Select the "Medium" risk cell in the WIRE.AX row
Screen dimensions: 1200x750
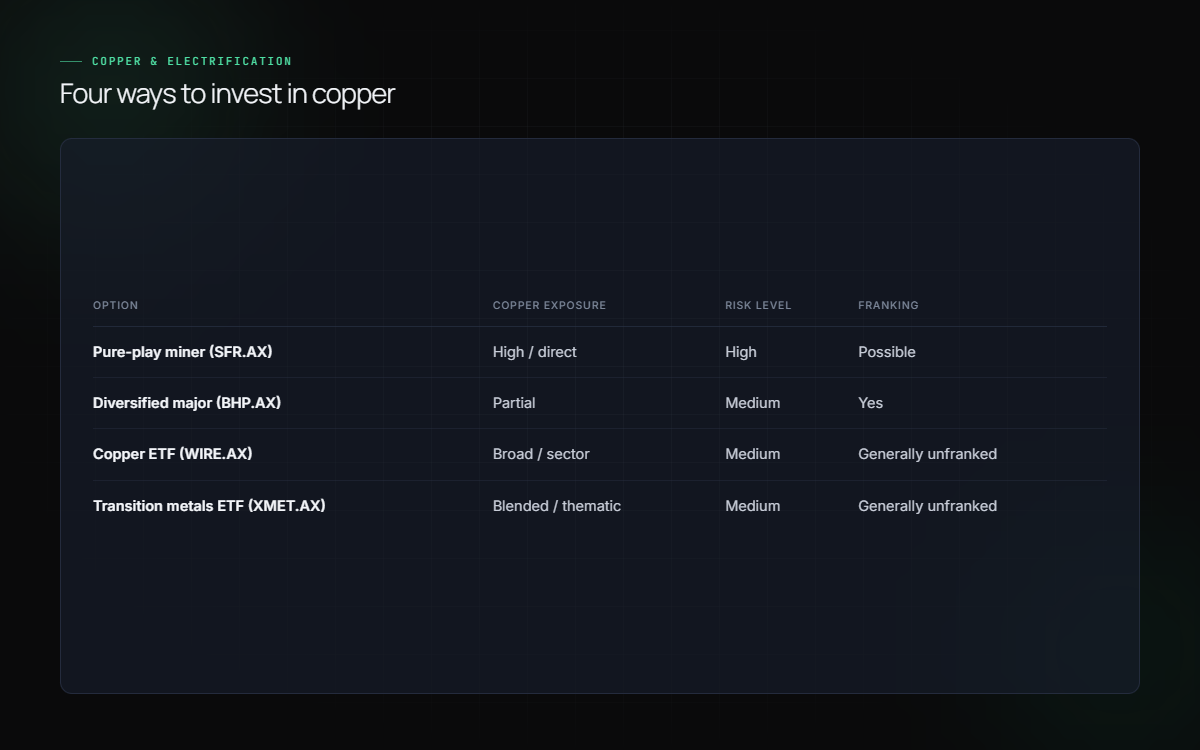click(x=753, y=454)
